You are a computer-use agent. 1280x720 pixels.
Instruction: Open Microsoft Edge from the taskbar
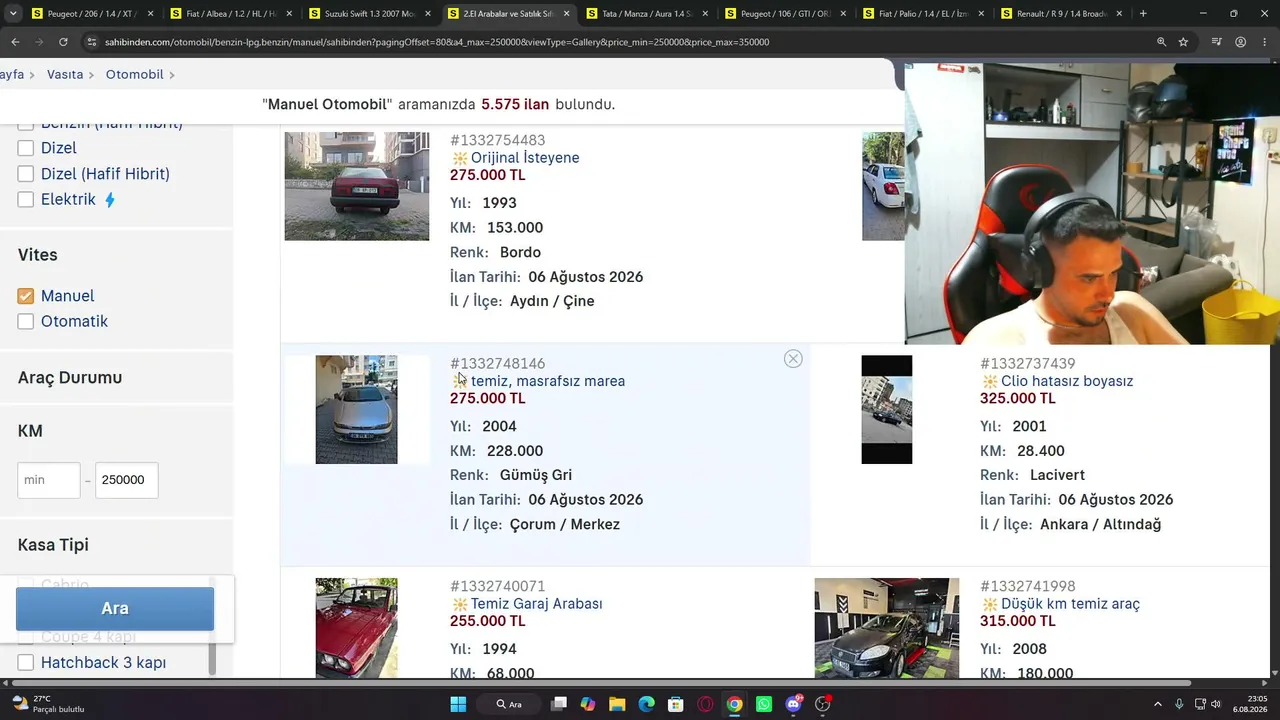click(x=647, y=704)
